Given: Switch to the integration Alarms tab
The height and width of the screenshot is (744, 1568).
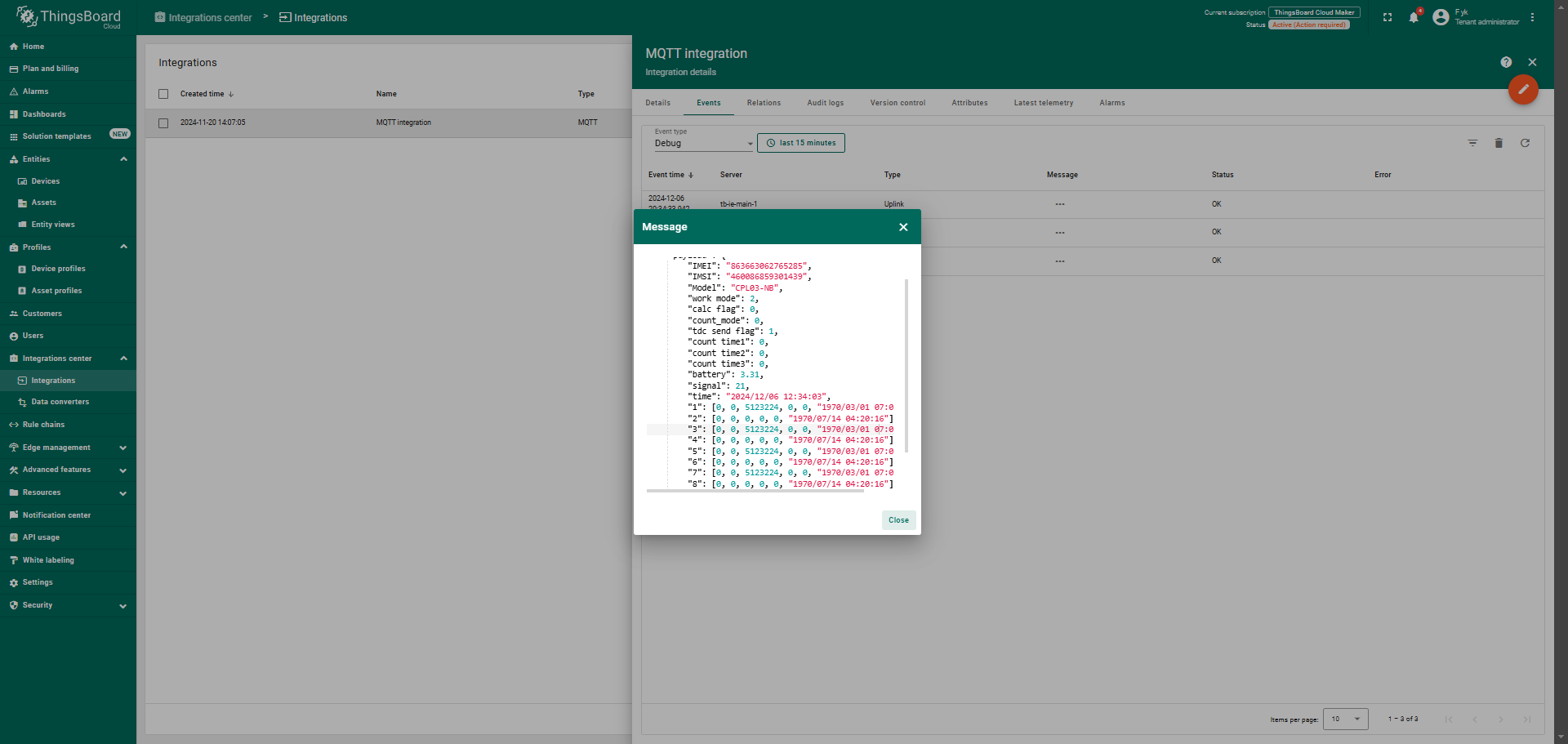Looking at the screenshot, I should [x=1112, y=103].
